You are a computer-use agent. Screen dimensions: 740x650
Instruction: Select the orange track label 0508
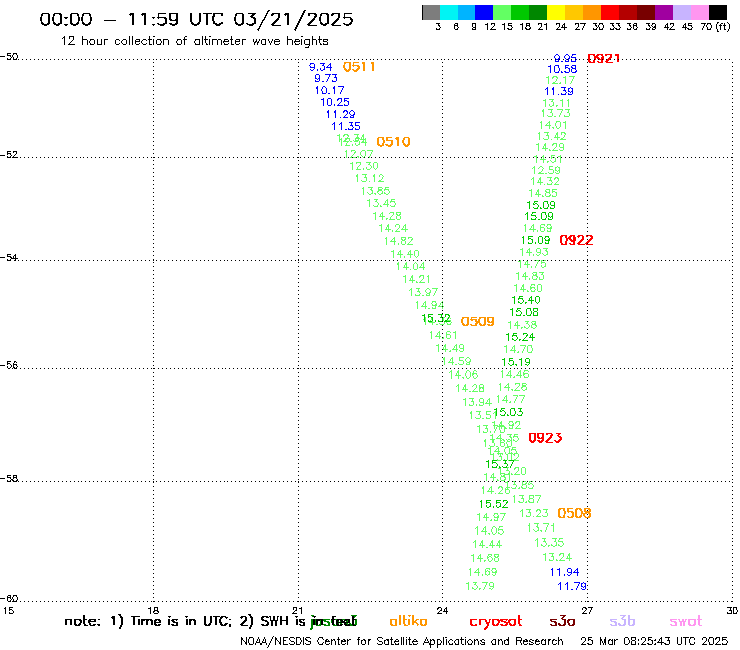click(574, 513)
